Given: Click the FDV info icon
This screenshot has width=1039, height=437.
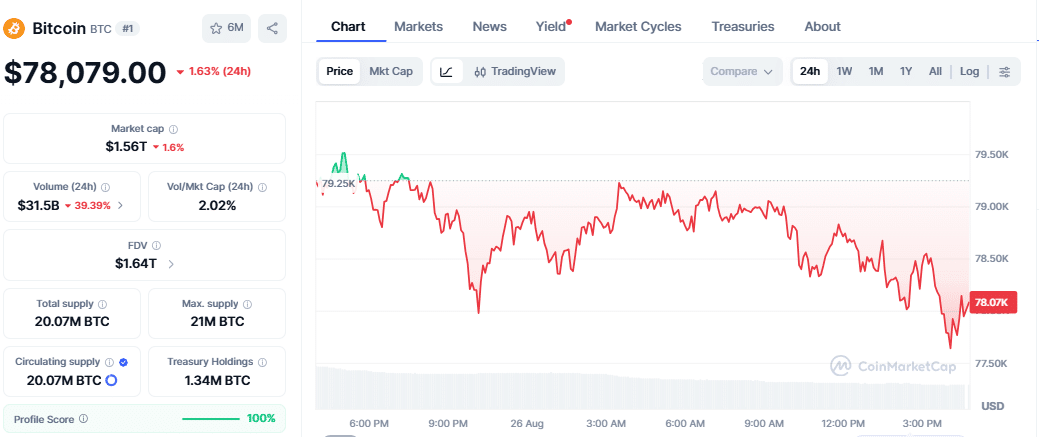Looking at the screenshot, I should (x=156, y=245).
